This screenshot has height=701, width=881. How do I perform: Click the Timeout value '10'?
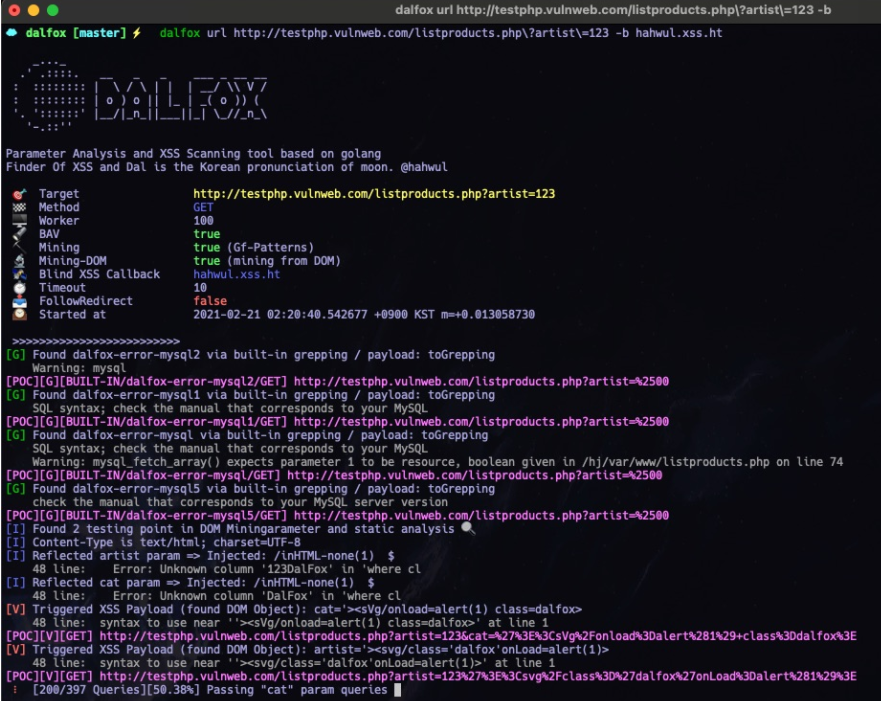coord(199,288)
